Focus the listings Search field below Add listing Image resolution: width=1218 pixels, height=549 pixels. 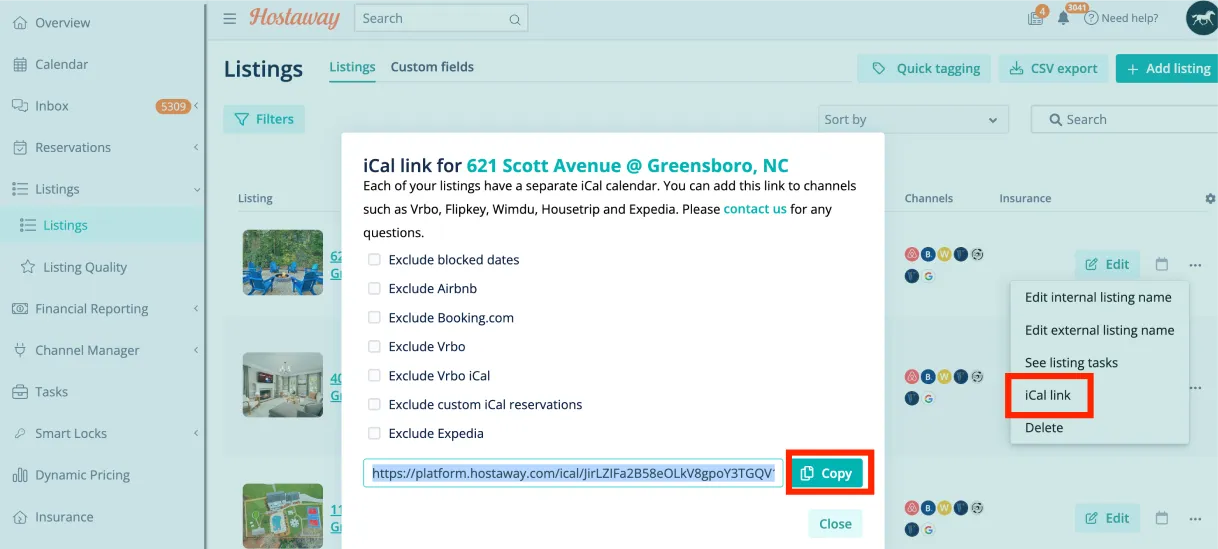pos(1124,119)
